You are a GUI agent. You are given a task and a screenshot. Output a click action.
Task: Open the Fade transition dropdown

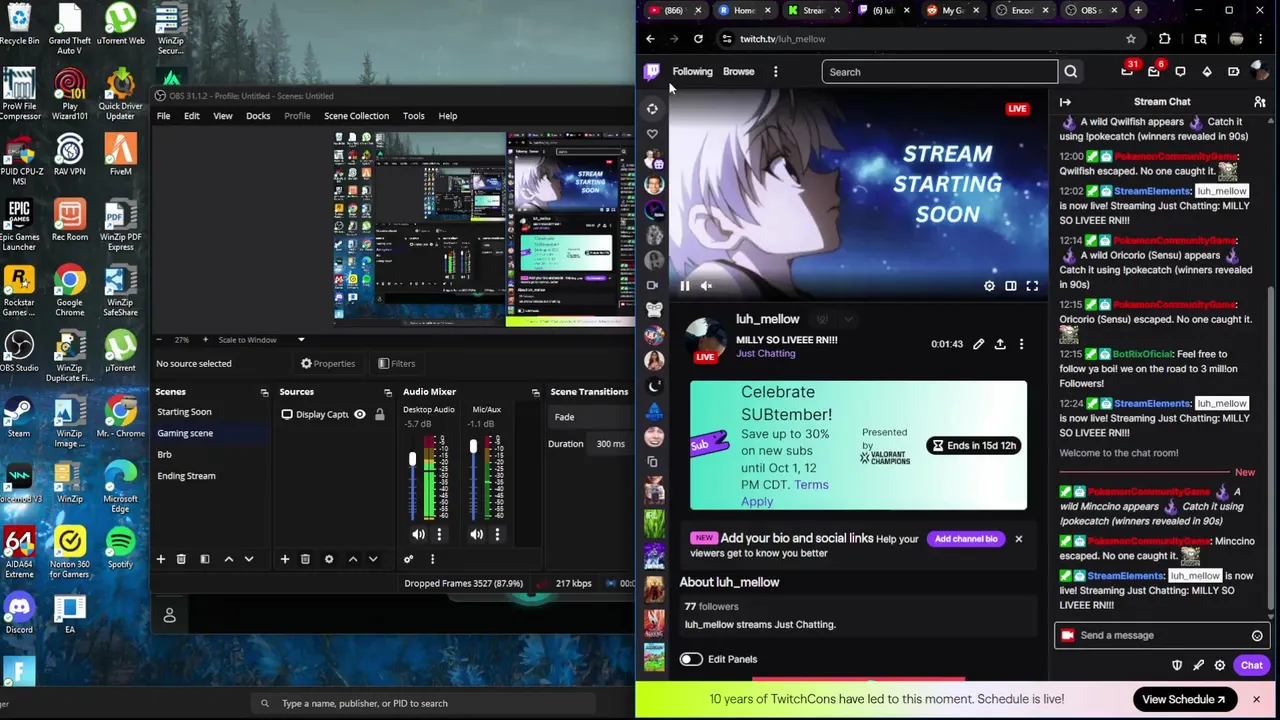coord(590,417)
